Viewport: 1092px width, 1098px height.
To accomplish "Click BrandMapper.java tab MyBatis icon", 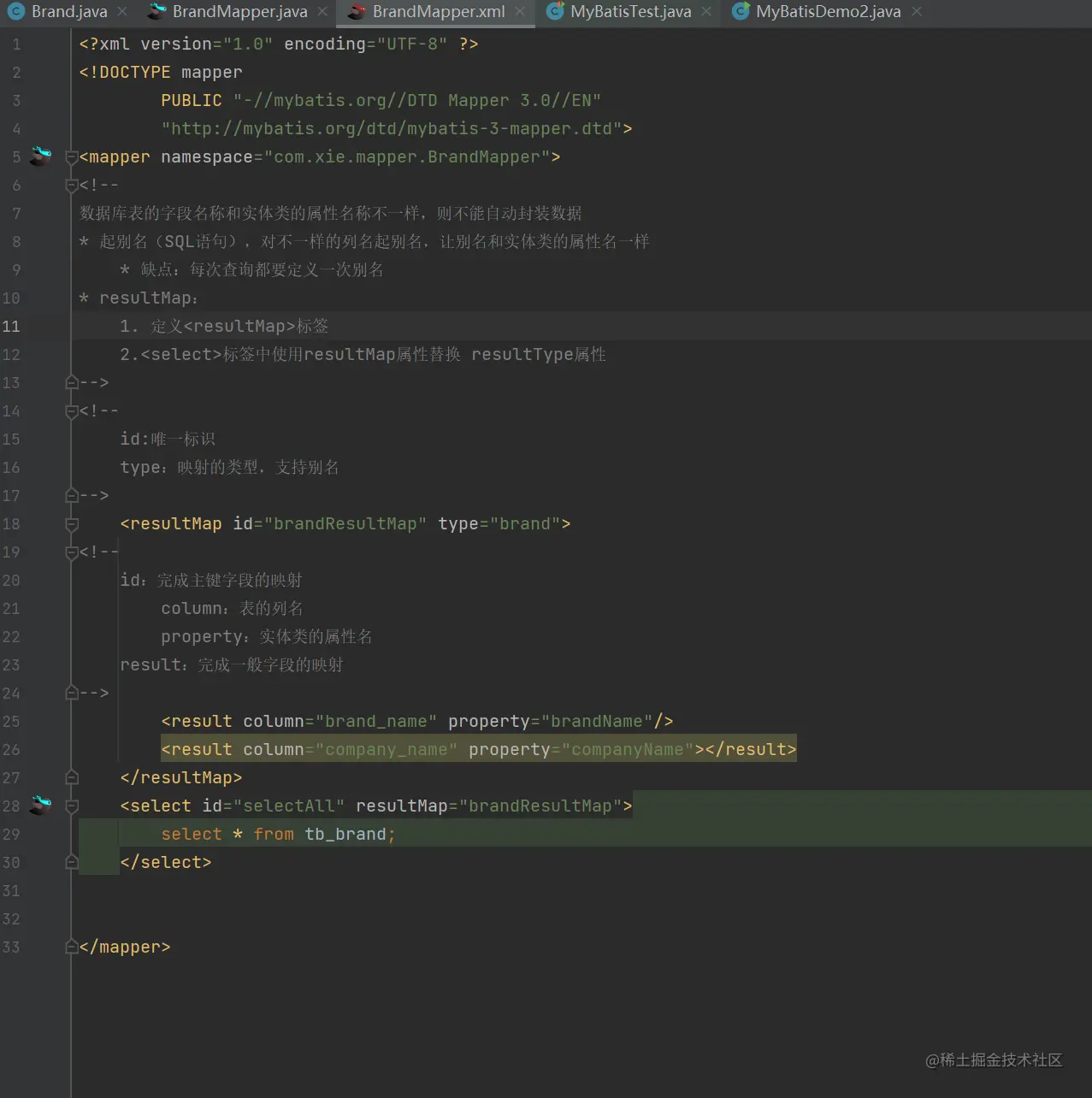I will [x=156, y=12].
